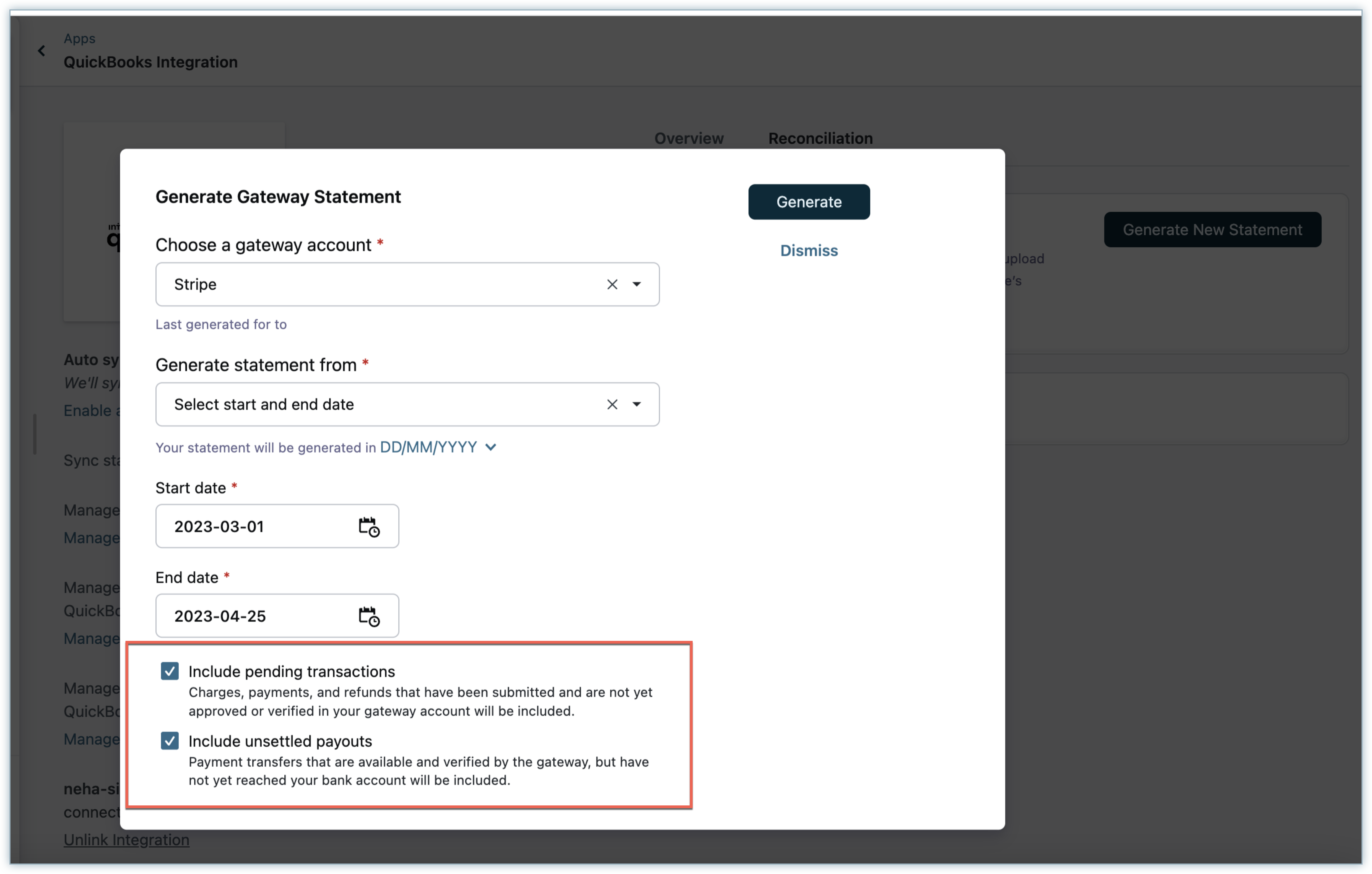Expand the gateway account dropdown arrow
This screenshot has width=1372, height=874.
[636, 284]
